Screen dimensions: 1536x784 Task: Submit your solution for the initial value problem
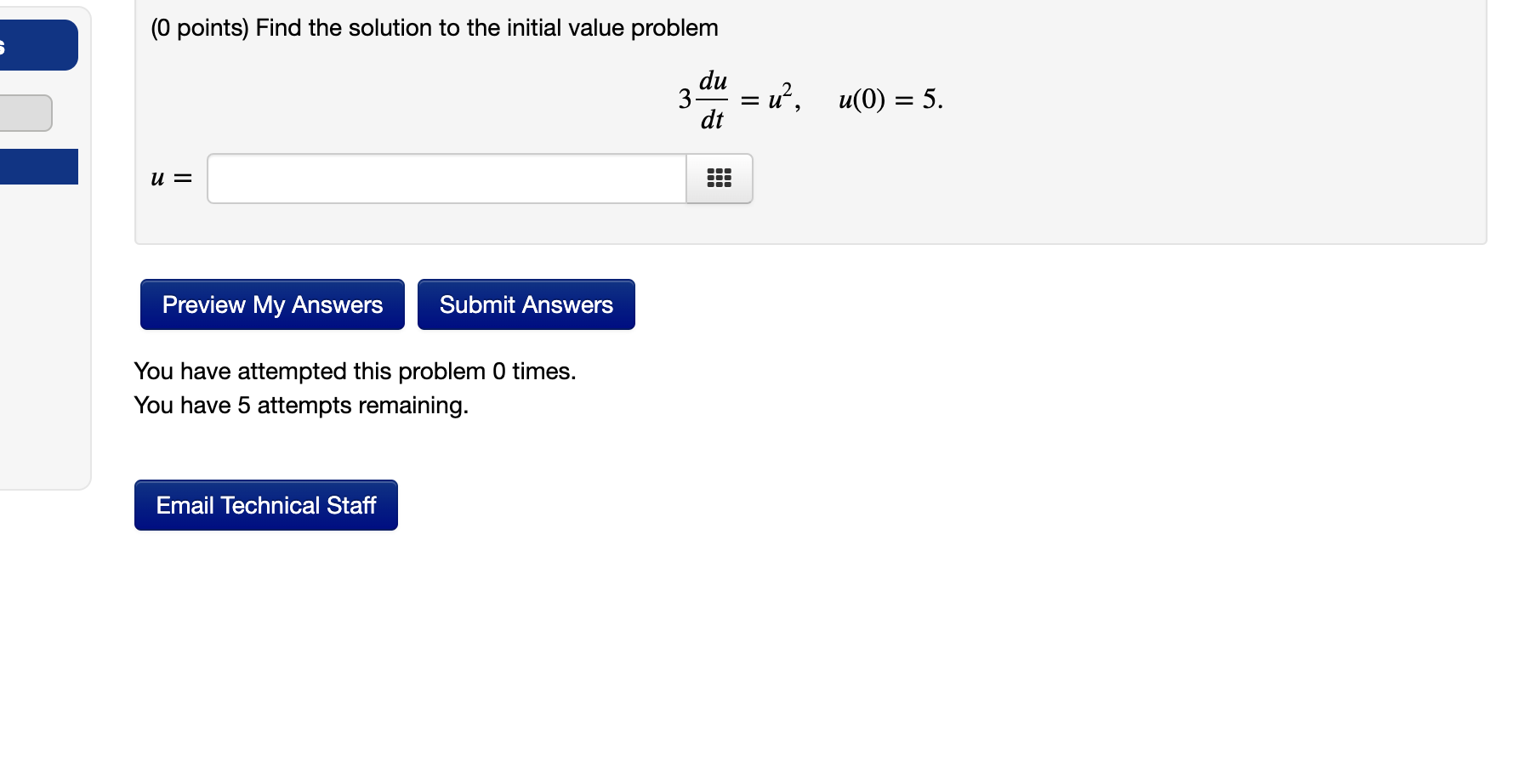pyautogui.click(x=526, y=304)
